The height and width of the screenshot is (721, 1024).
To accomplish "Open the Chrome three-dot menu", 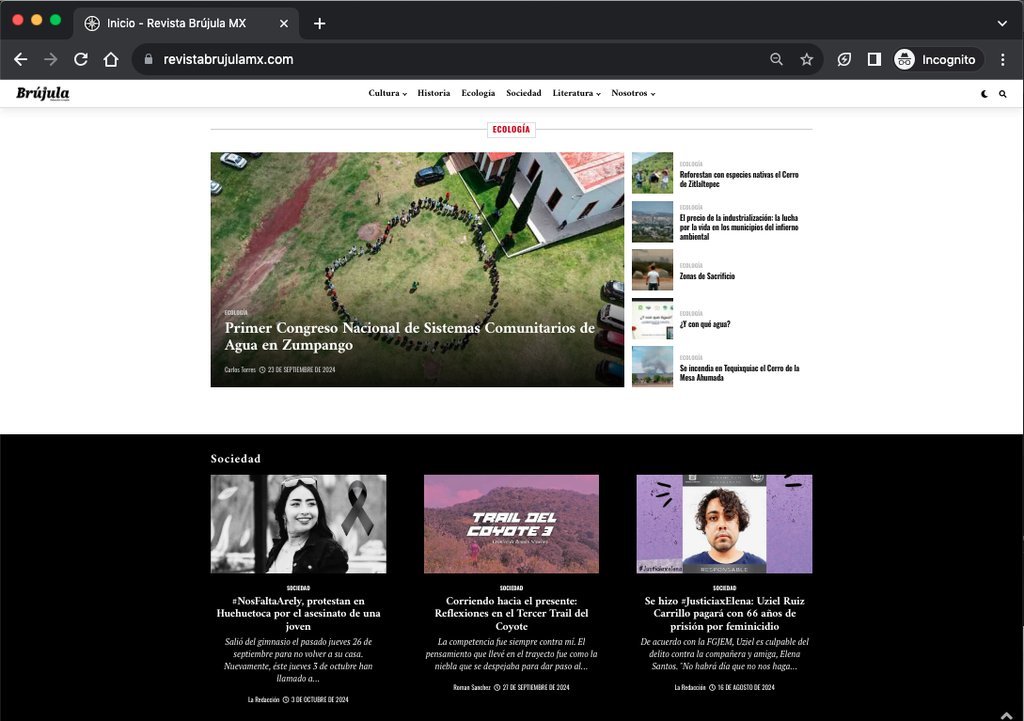I will (1003, 59).
